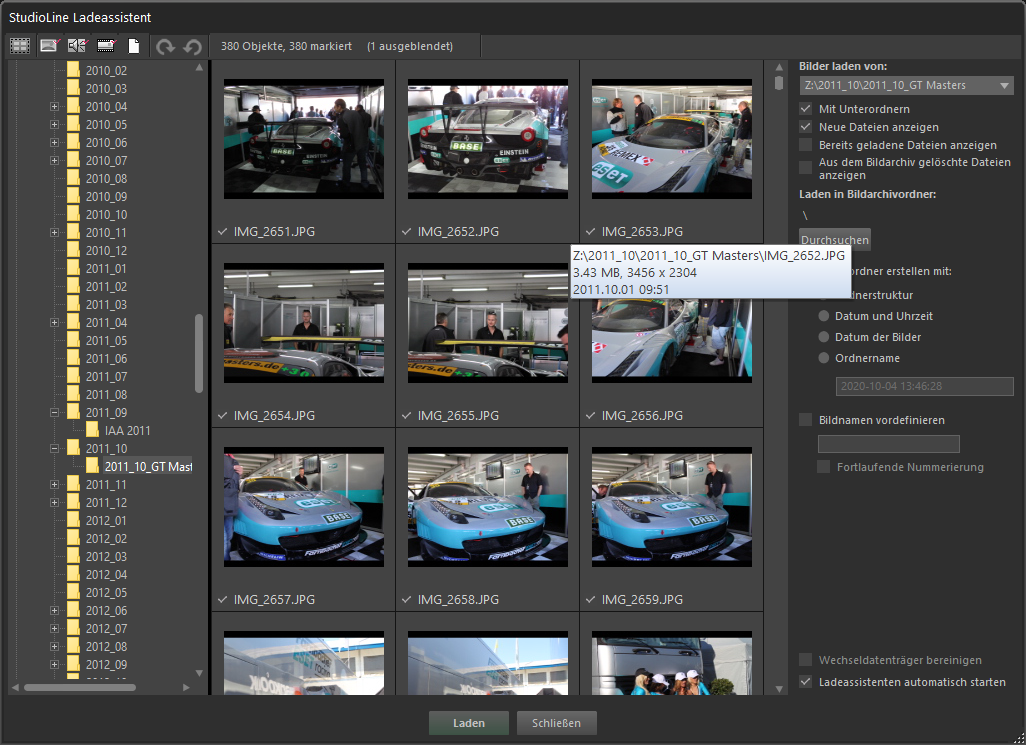
Task: Toggle the video files filter icon
Action: point(105,45)
